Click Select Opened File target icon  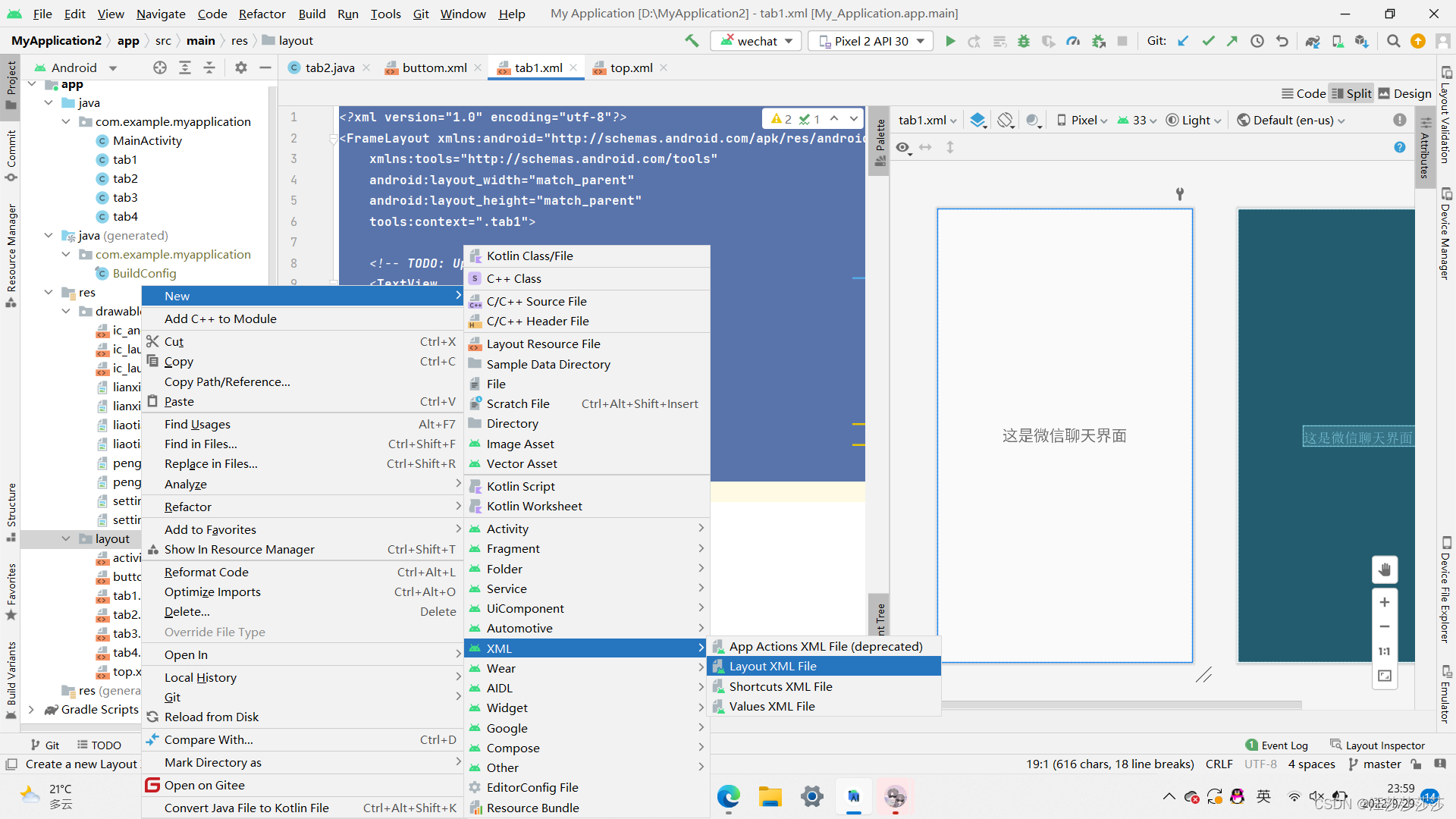[159, 67]
